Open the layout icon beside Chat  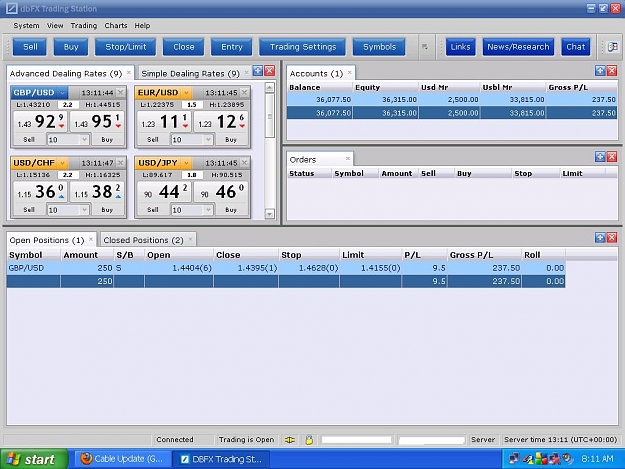click(612, 47)
